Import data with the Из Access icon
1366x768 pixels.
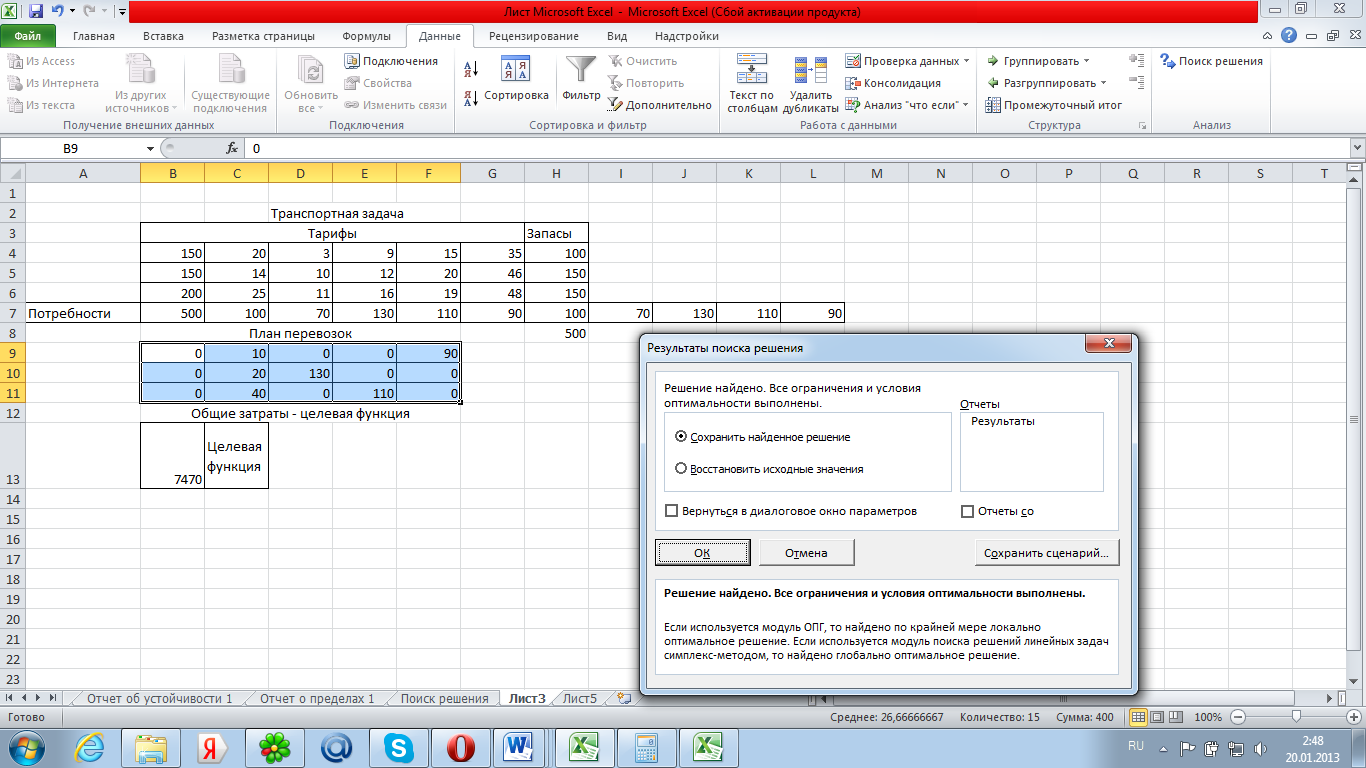[15, 61]
